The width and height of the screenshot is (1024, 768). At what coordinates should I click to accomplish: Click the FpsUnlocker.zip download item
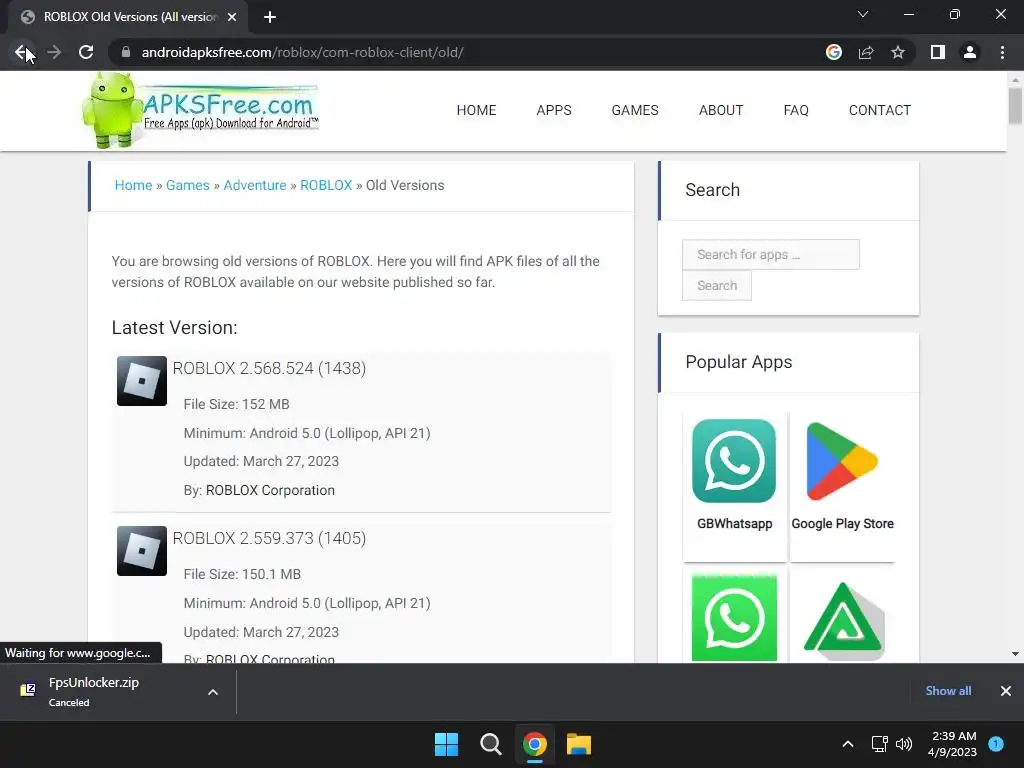point(93,691)
